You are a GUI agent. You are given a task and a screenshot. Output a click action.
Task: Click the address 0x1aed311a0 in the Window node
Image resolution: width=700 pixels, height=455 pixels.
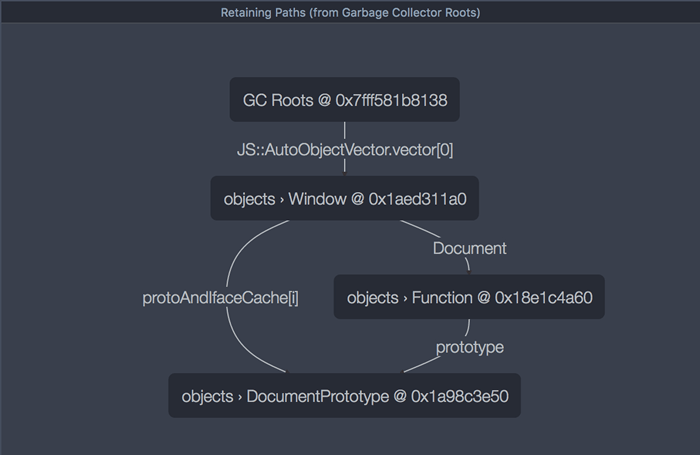click(417, 199)
